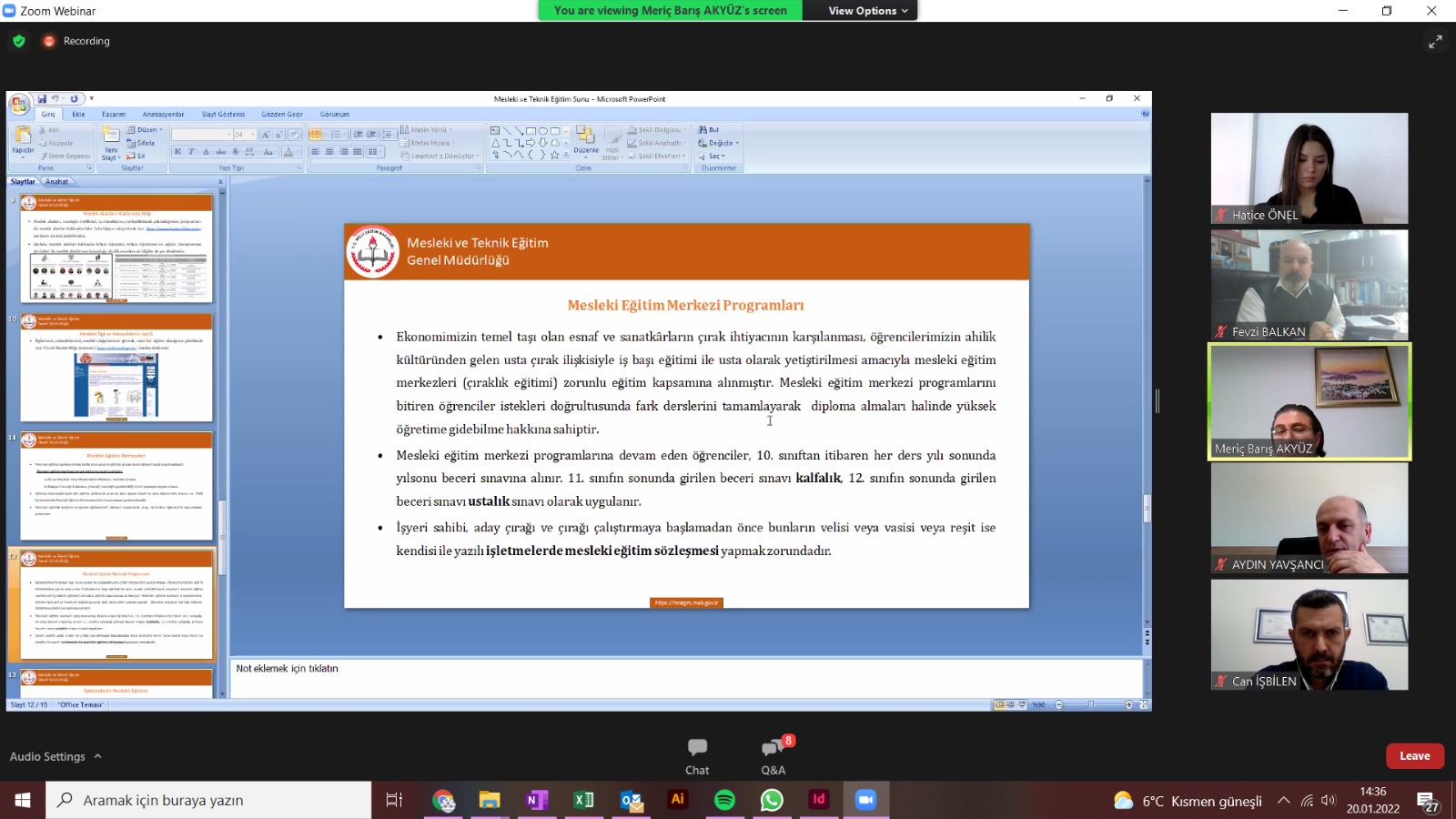Open Spotify from the taskbar
The image size is (1456, 819).
point(724,800)
